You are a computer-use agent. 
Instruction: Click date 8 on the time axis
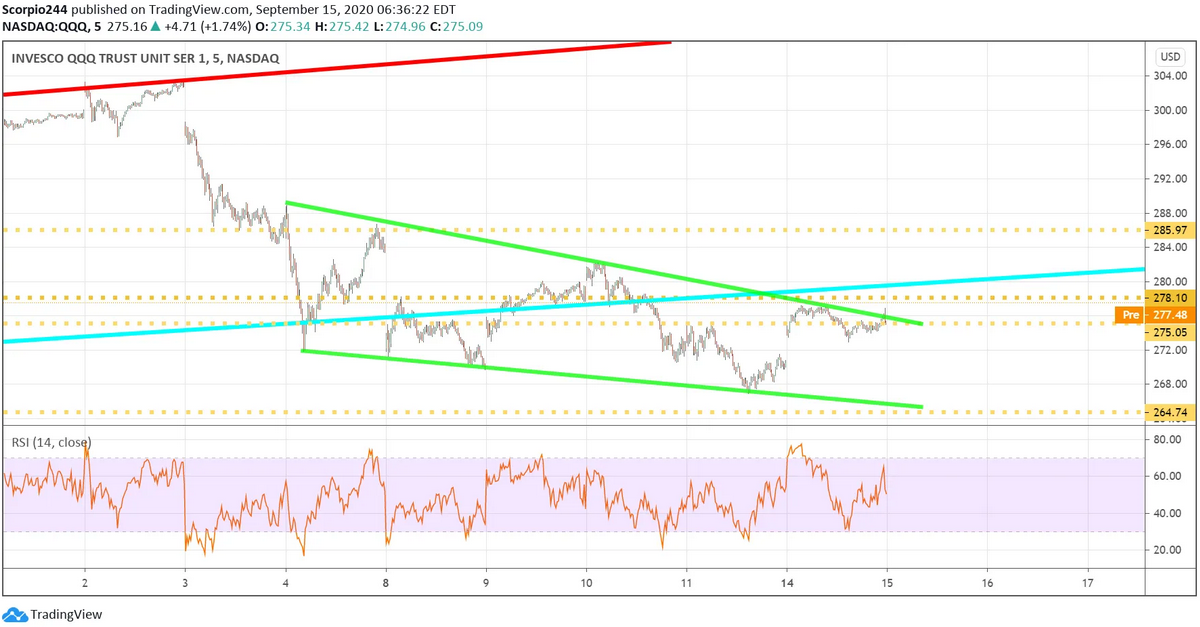tap(386, 582)
